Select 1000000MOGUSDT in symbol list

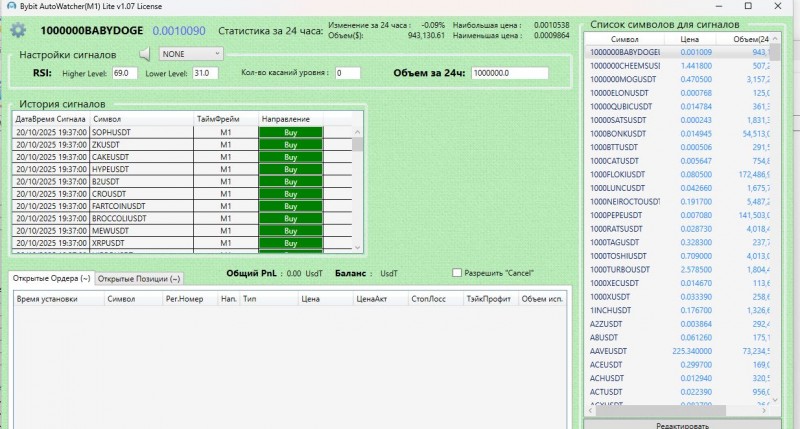coord(678,80)
